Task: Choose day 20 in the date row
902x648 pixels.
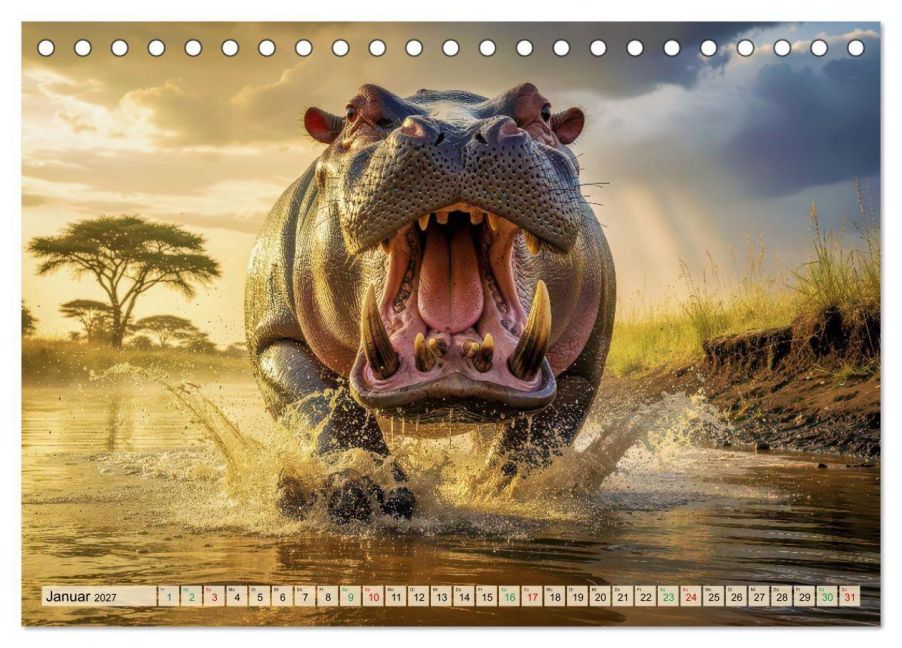Action: [601, 596]
